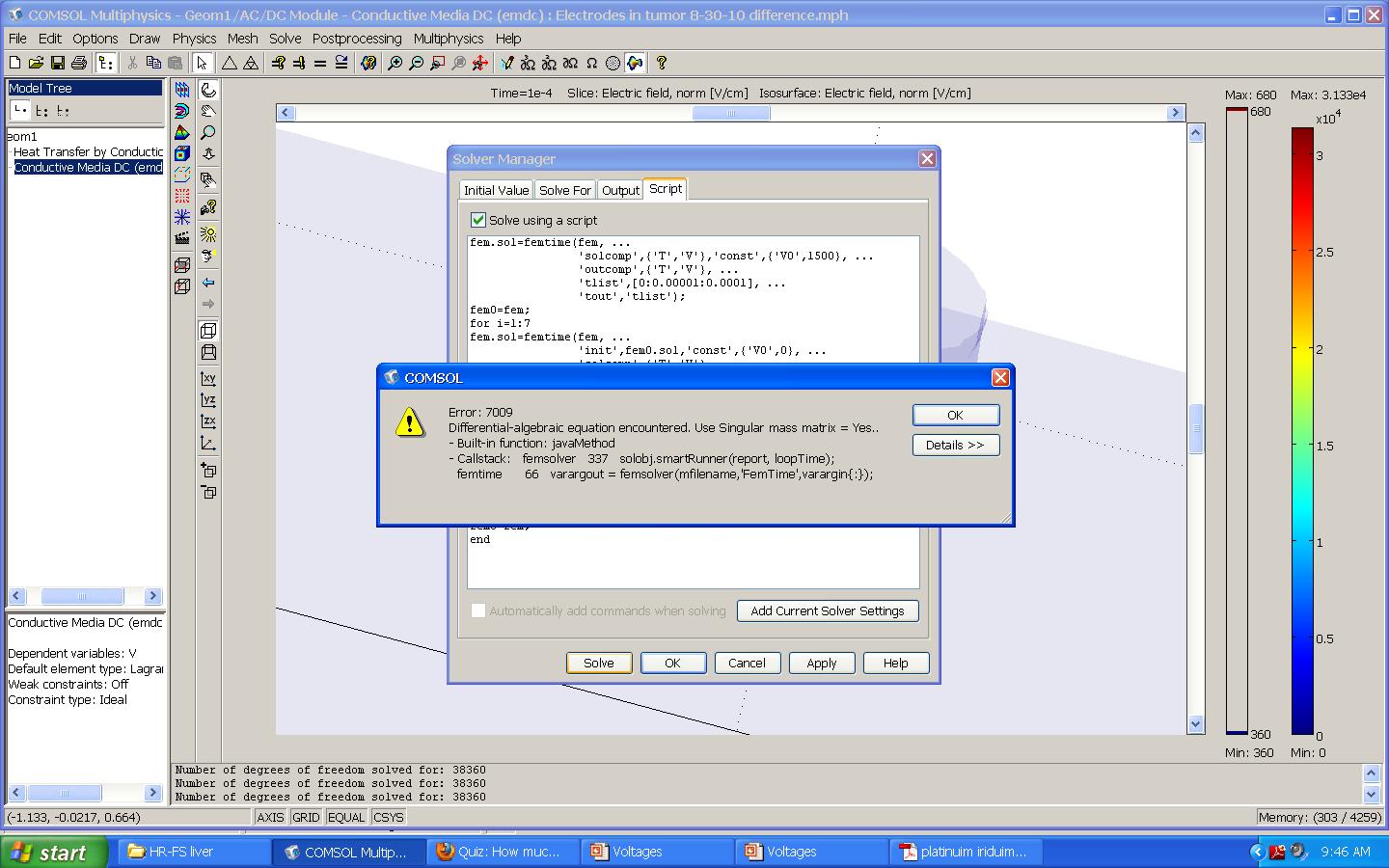
Task: Open the Plot Parameters icon
Action: [x=368, y=63]
